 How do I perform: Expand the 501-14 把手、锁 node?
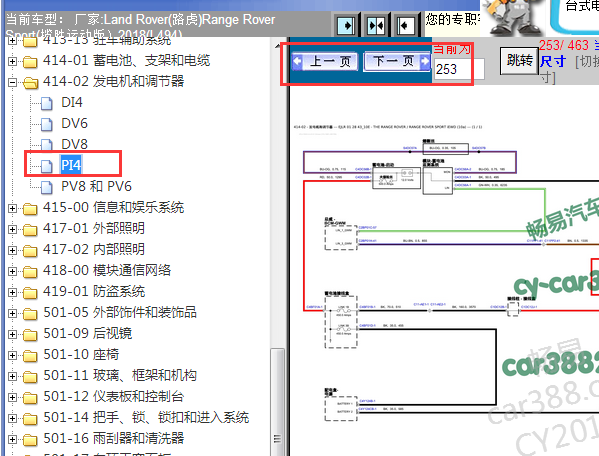point(13,418)
